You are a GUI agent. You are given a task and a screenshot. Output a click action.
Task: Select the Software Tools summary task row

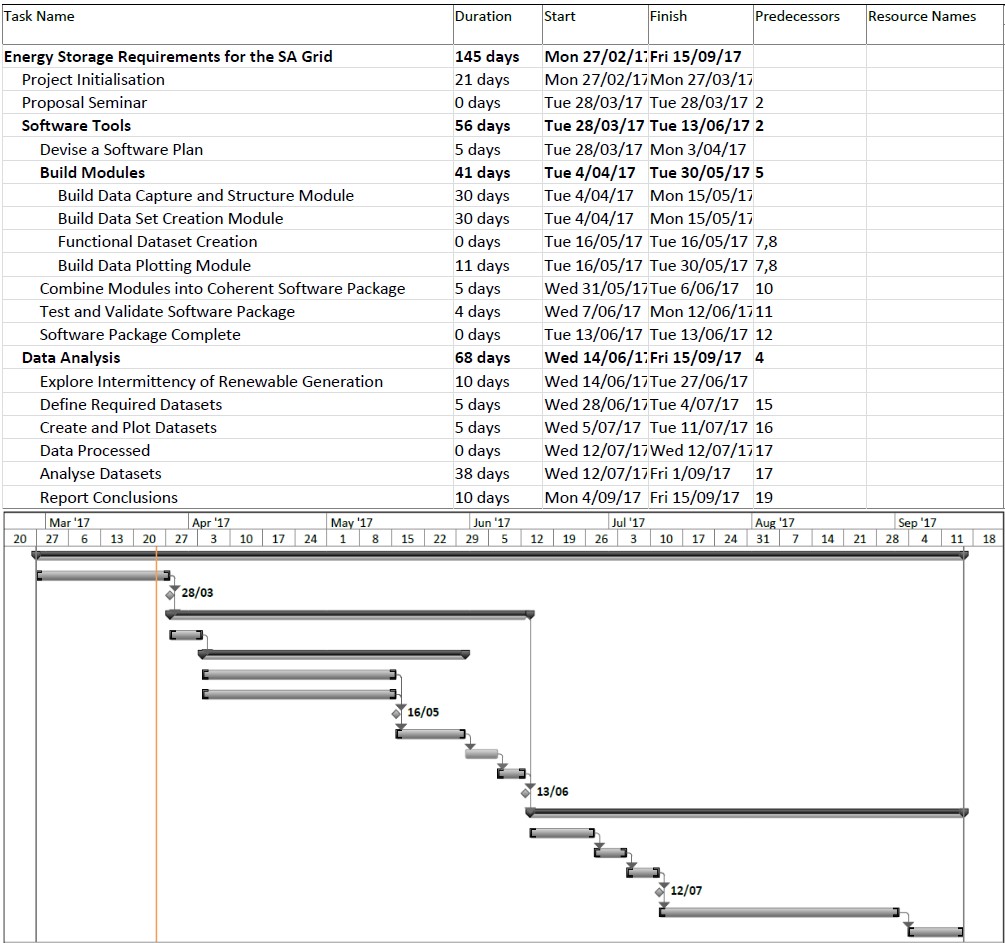(x=502, y=126)
